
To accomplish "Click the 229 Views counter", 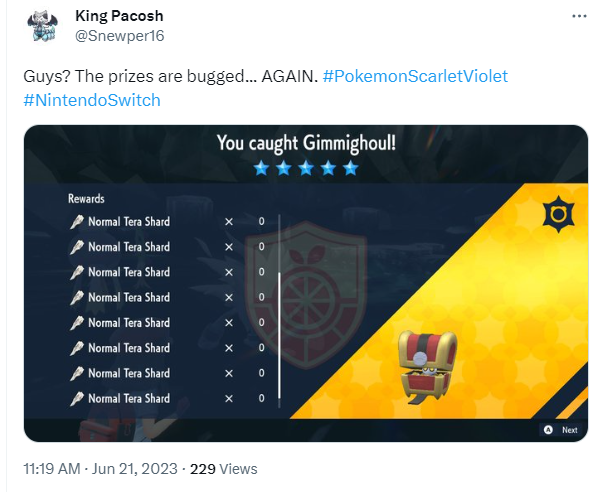I will pyautogui.click(x=224, y=469).
